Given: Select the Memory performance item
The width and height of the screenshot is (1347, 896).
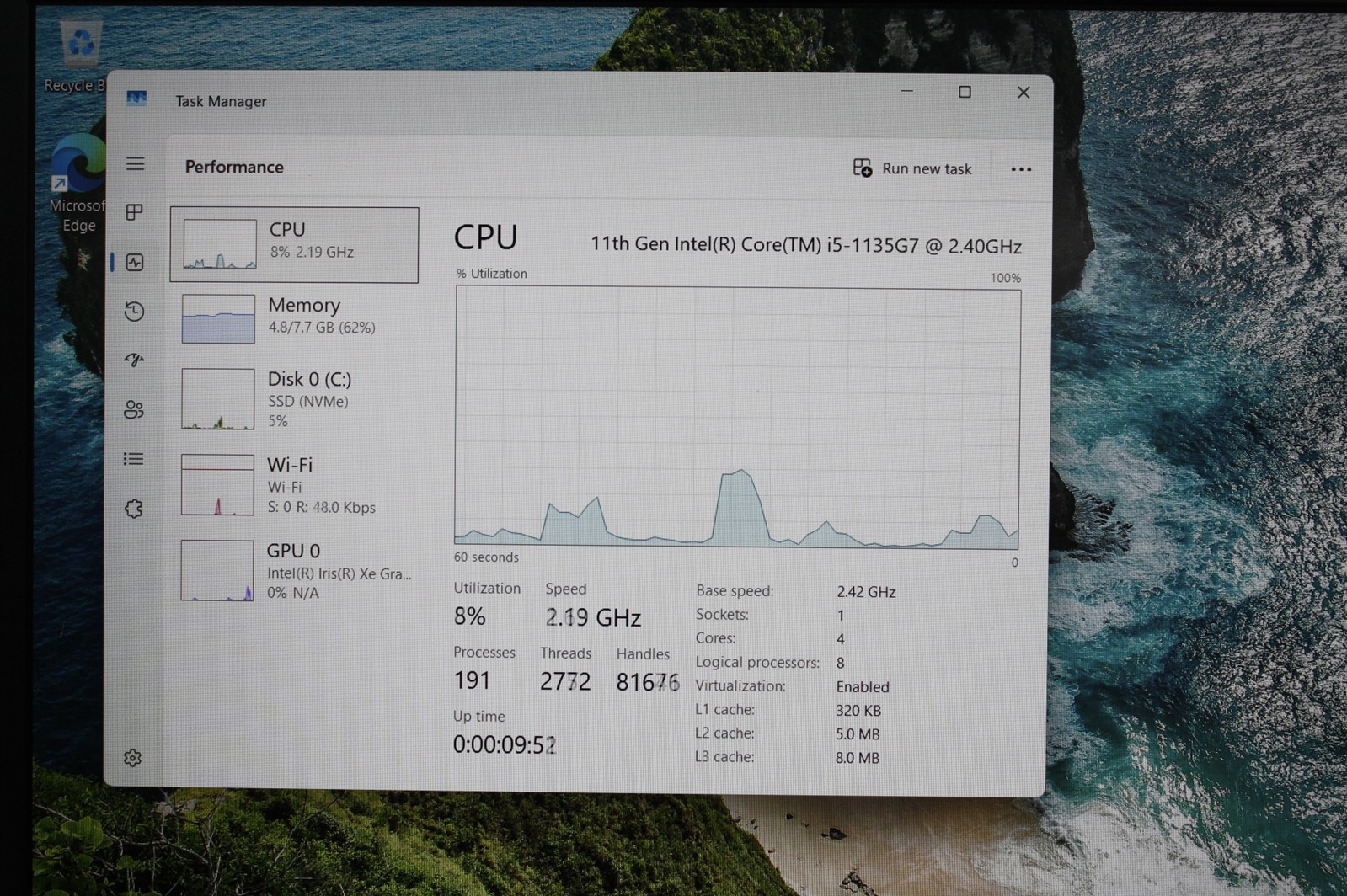Looking at the screenshot, I should pyautogui.click(x=294, y=318).
